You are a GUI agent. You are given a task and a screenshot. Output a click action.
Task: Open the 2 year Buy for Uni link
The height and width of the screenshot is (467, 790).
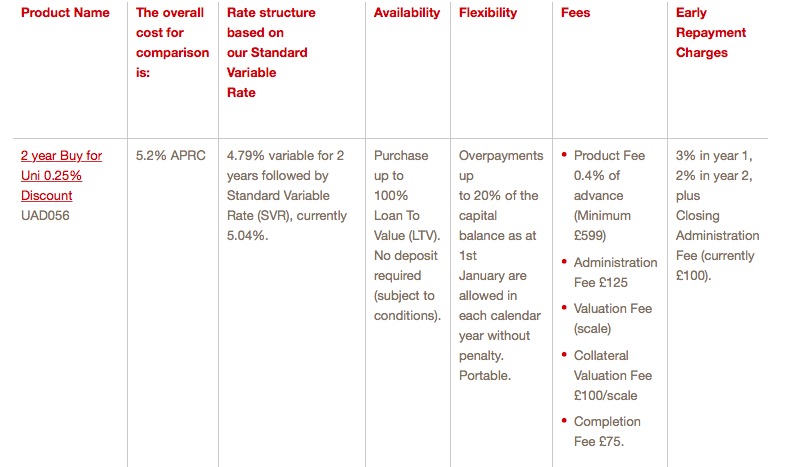click(x=61, y=175)
